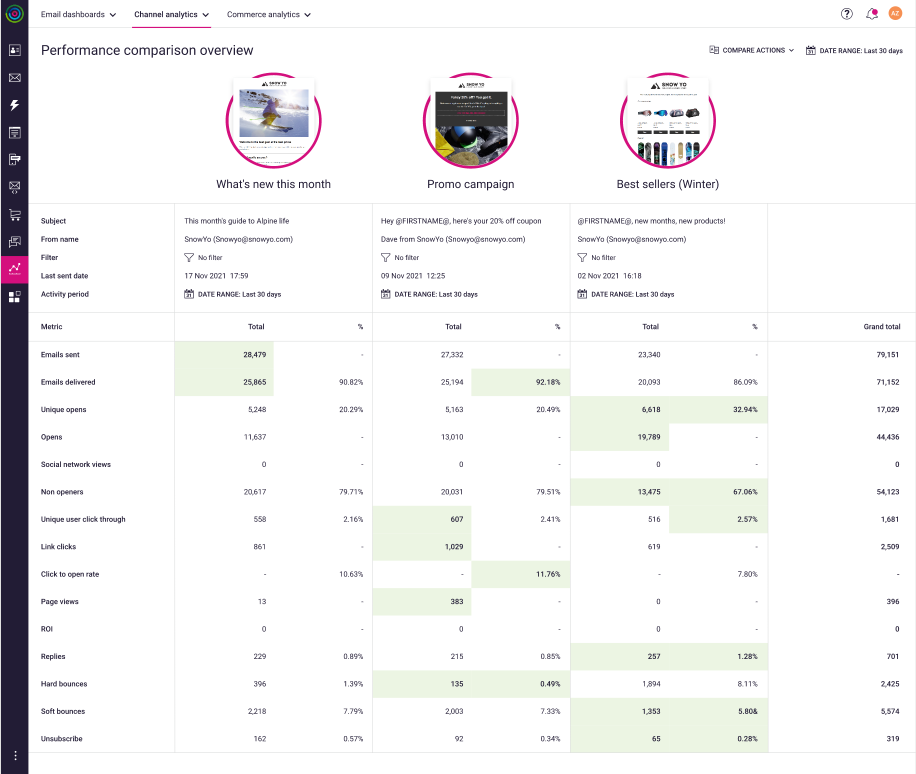Screen dimensions: 916x774
Task: Open the forms icon in the sidebar
Action: coord(13,131)
